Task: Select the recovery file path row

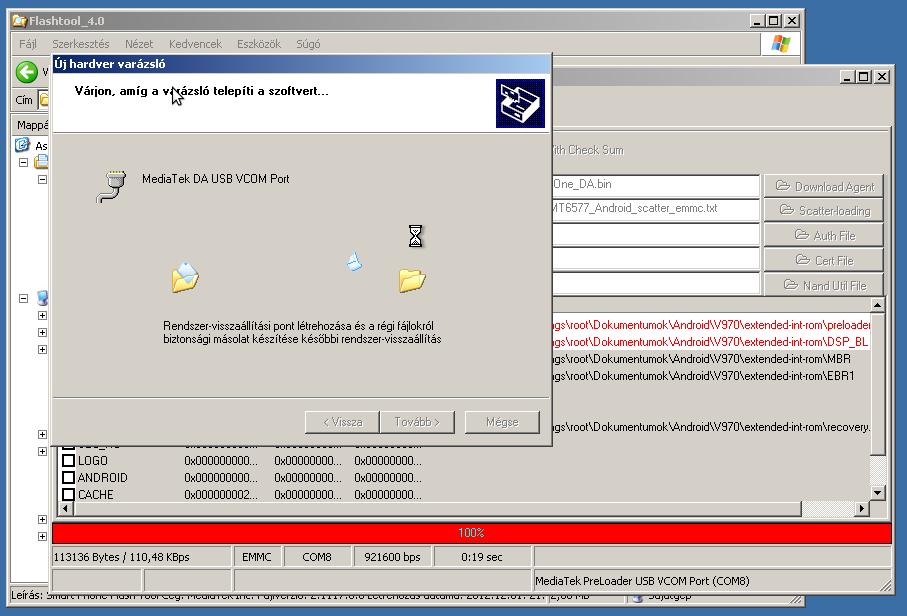Action: [711, 427]
